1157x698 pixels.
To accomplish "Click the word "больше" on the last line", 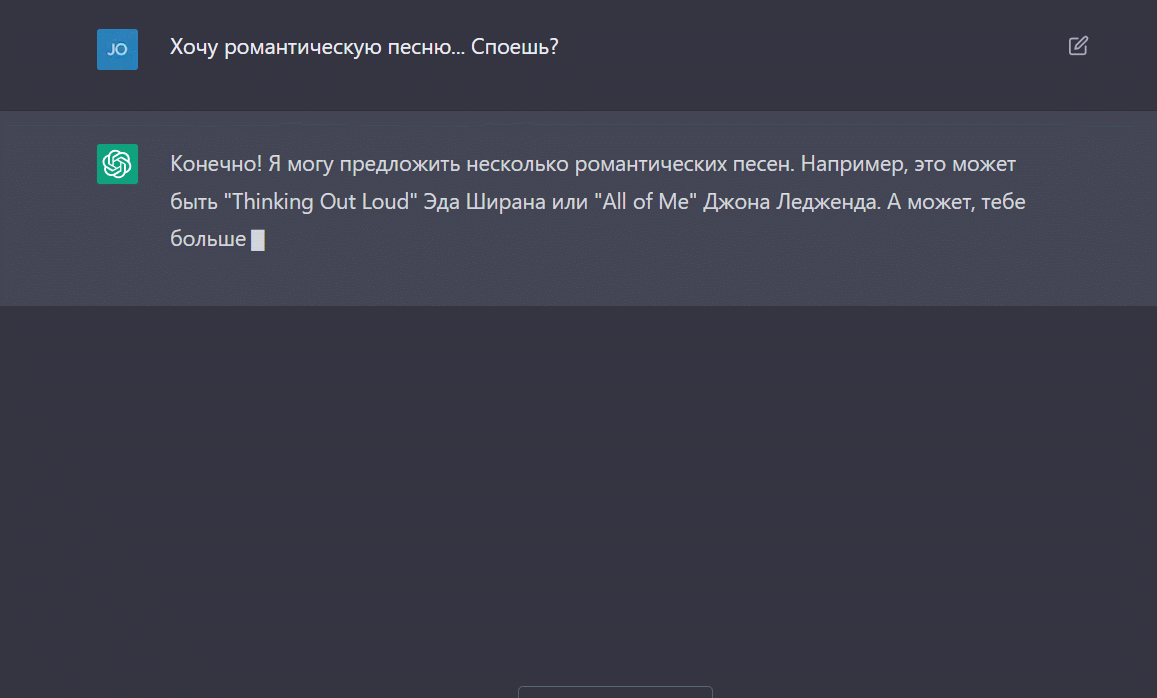I will point(208,240).
